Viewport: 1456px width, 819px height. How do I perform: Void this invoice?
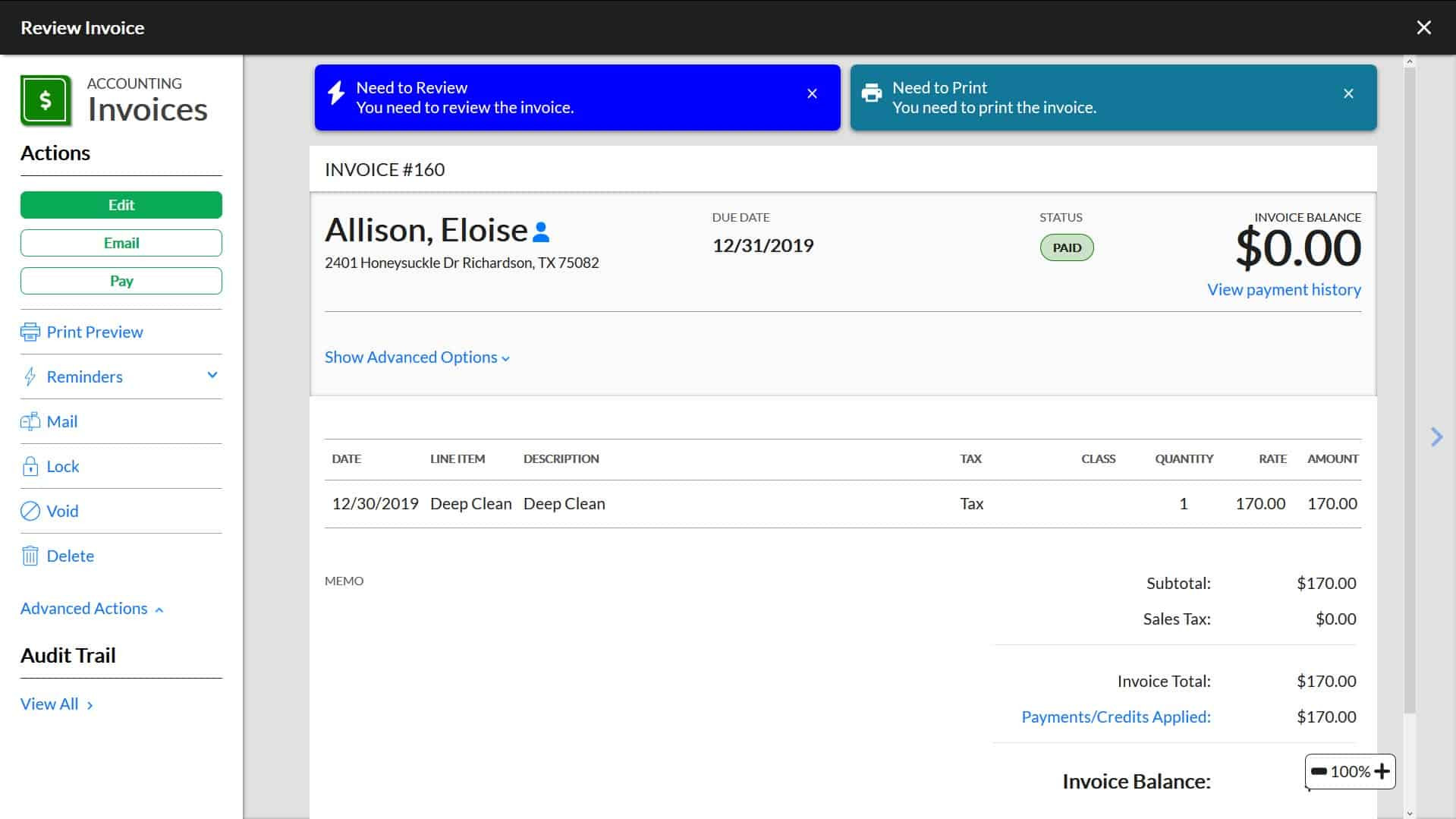[x=62, y=511]
